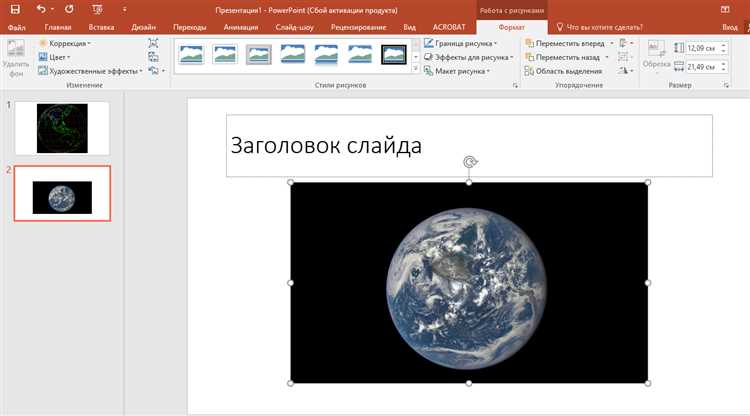This screenshot has height=416, width=750.
Task: Click the Undo arrow icon
Action: [x=41, y=8]
